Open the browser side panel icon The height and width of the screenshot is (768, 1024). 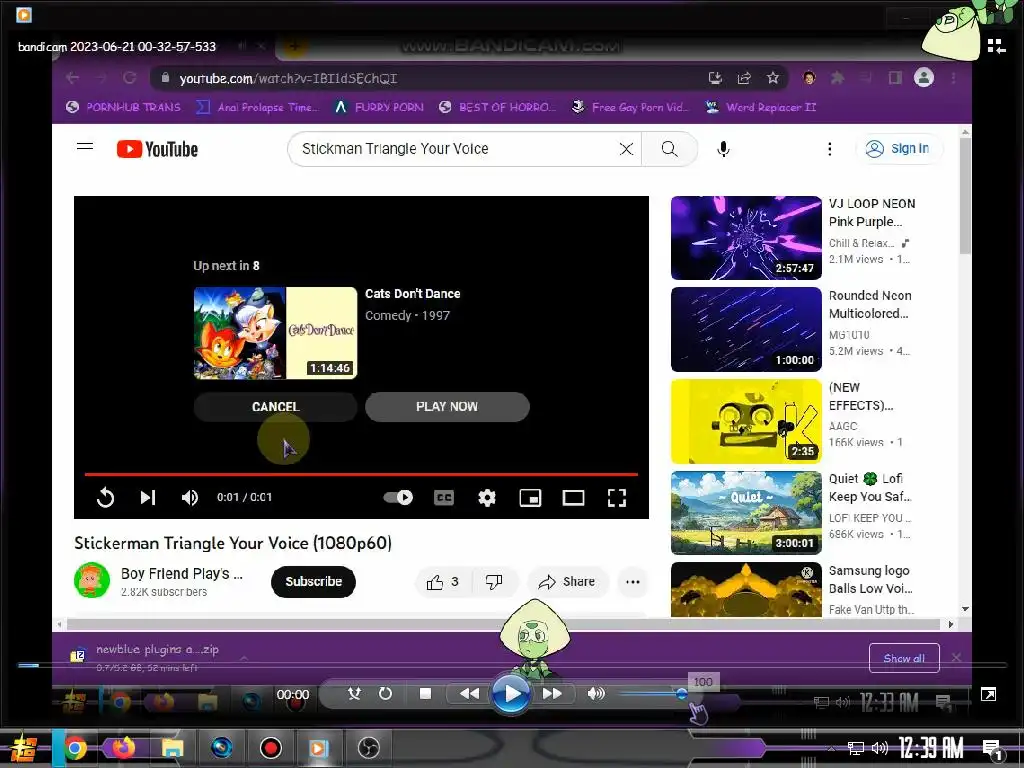895,78
